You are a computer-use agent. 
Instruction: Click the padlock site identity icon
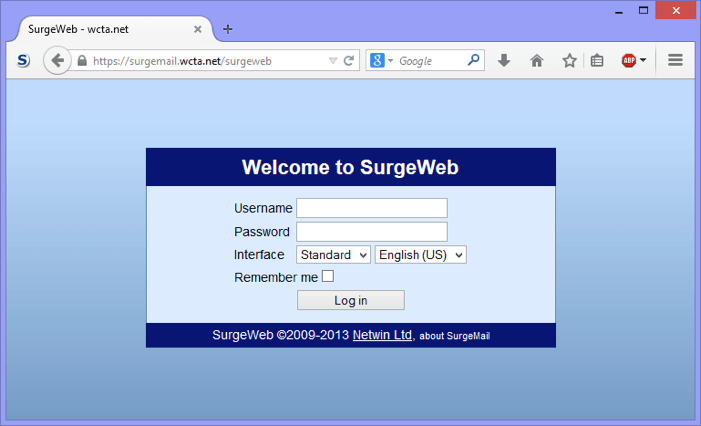pyautogui.click(x=82, y=61)
